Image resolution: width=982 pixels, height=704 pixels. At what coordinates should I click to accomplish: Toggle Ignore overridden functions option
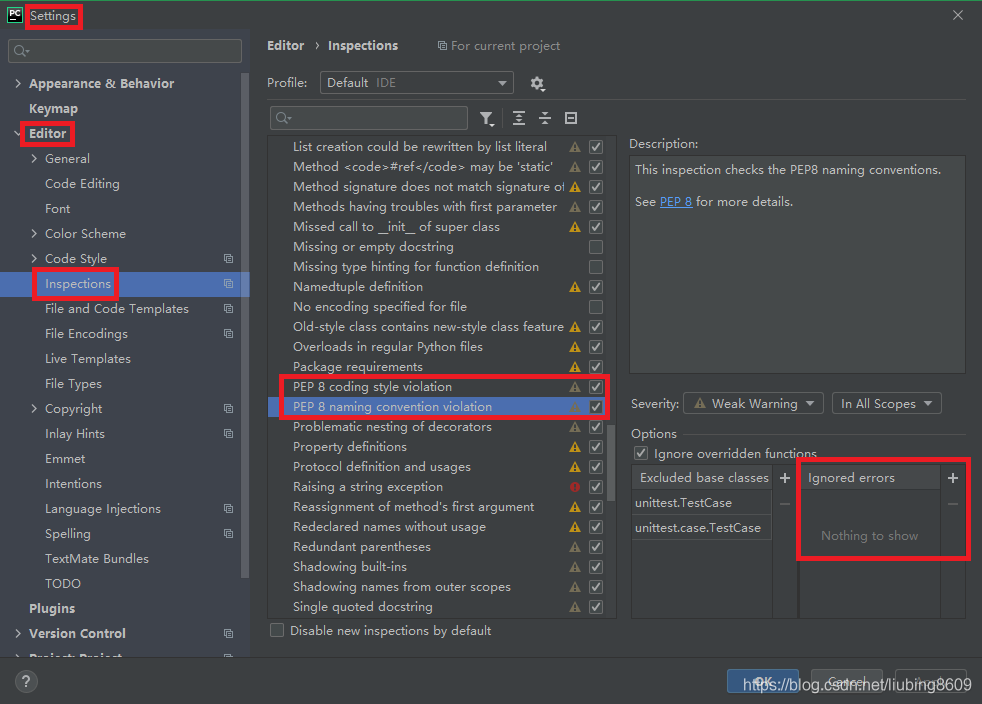click(641, 453)
